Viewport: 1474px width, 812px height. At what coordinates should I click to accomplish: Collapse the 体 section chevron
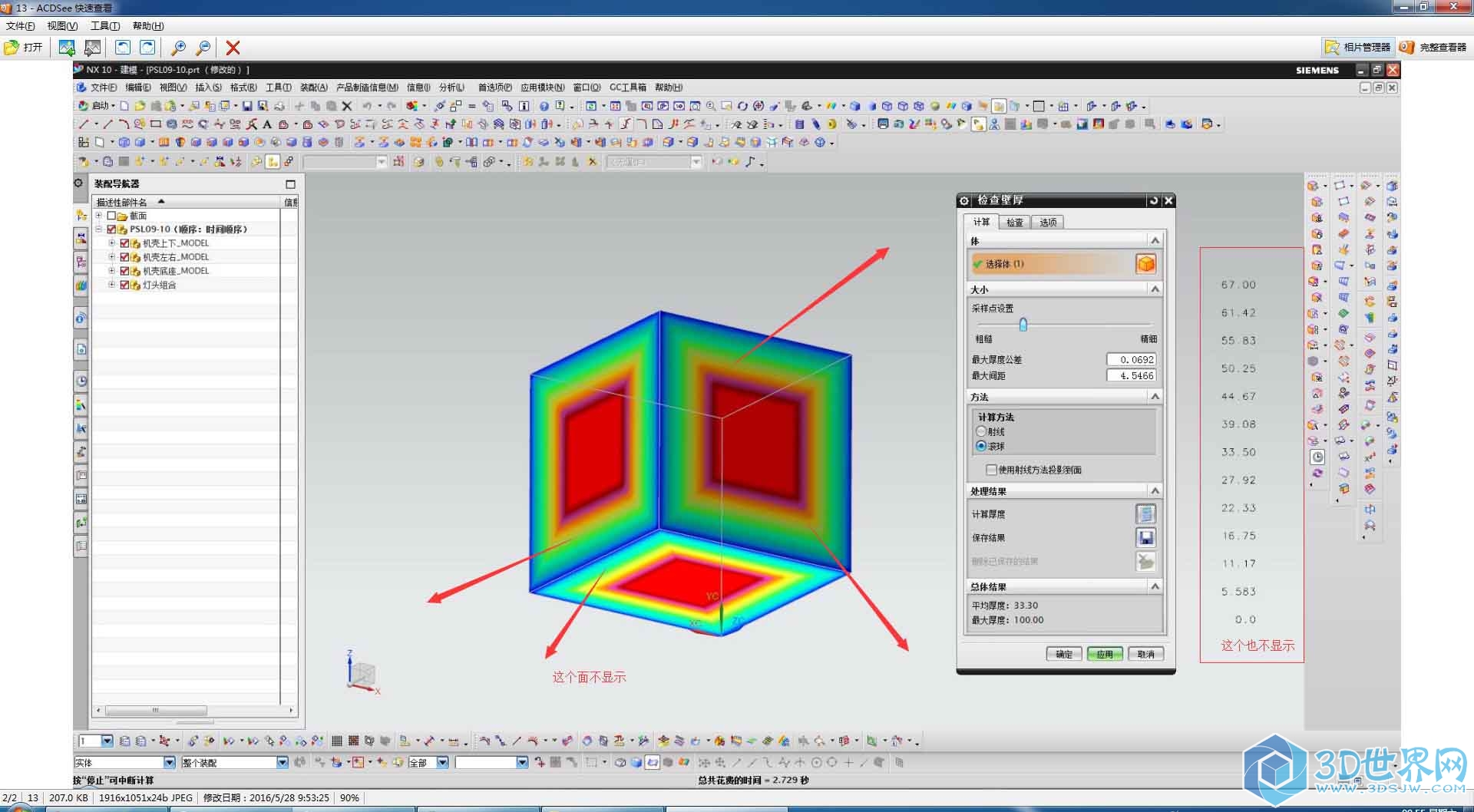click(x=1155, y=240)
